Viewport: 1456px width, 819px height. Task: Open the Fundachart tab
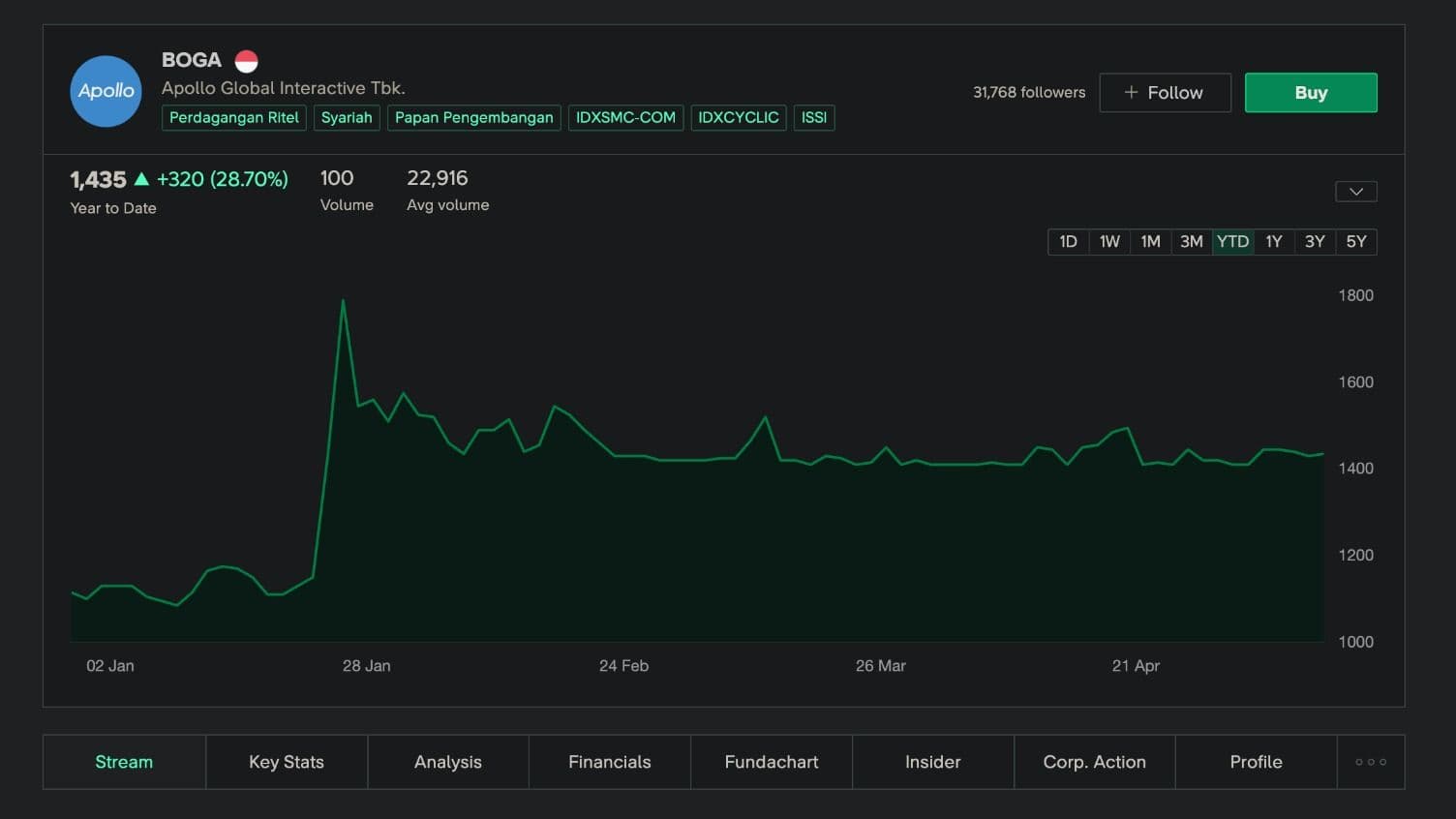pyautogui.click(x=772, y=762)
